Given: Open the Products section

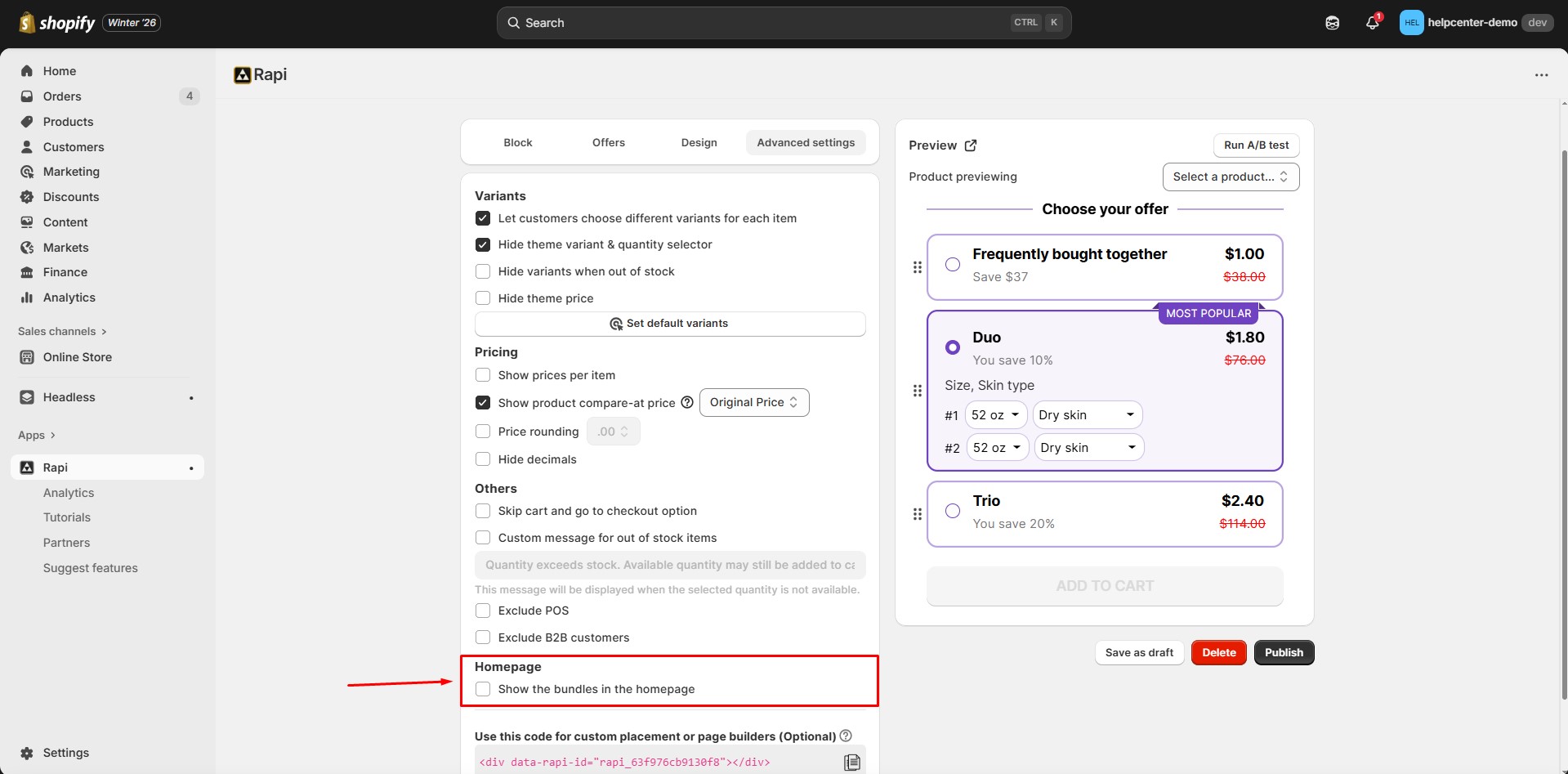Looking at the screenshot, I should coord(68,121).
